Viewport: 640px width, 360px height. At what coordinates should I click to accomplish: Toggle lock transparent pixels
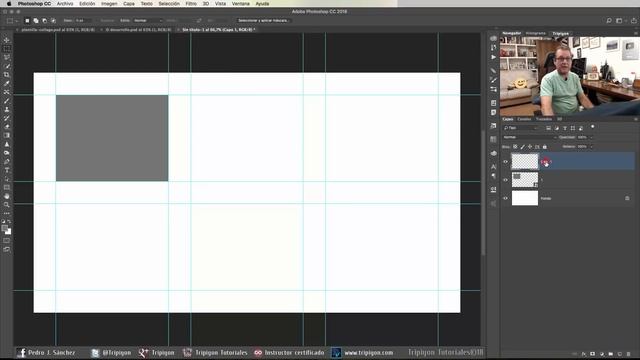coord(515,147)
